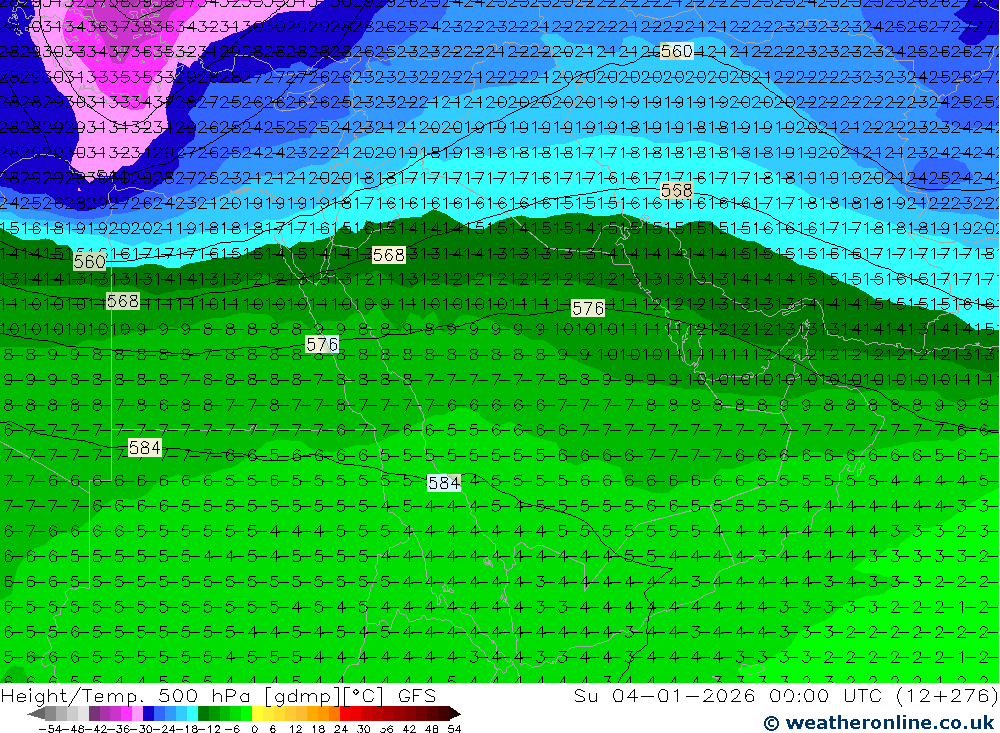Click the 18 legend scale value
1000x733 pixels.
(317, 729)
